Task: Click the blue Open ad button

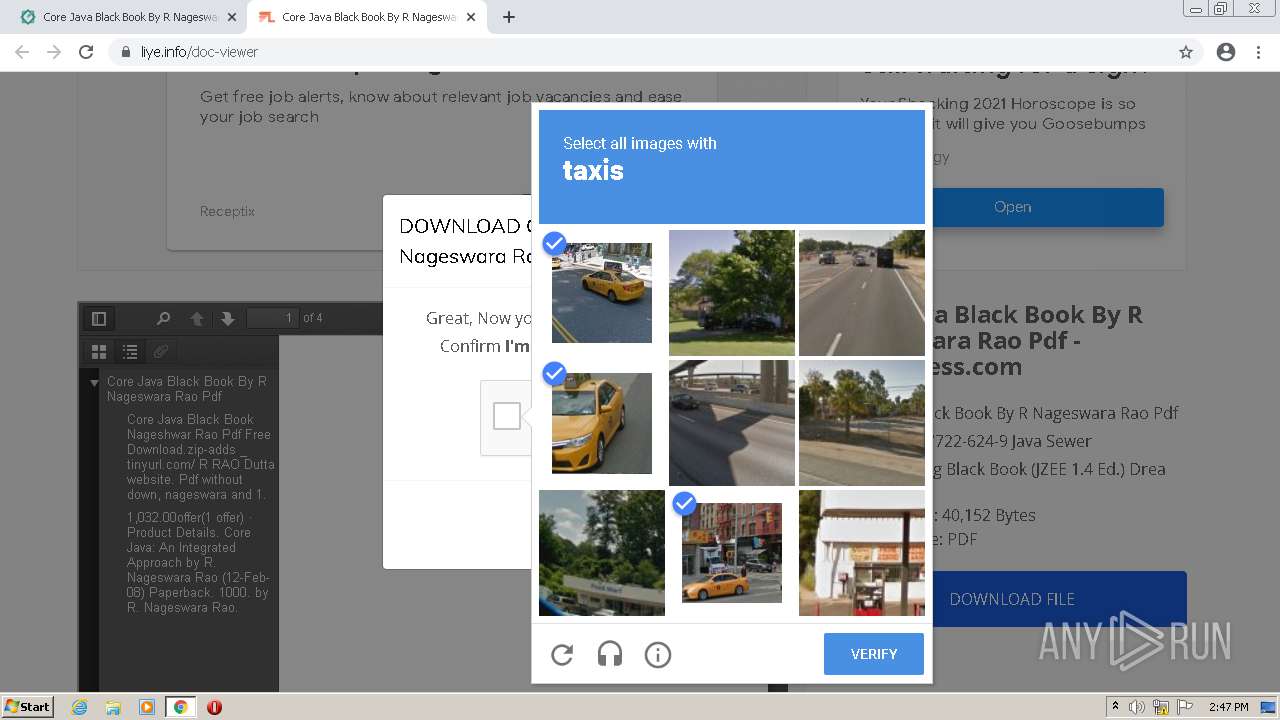Action: (1012, 207)
